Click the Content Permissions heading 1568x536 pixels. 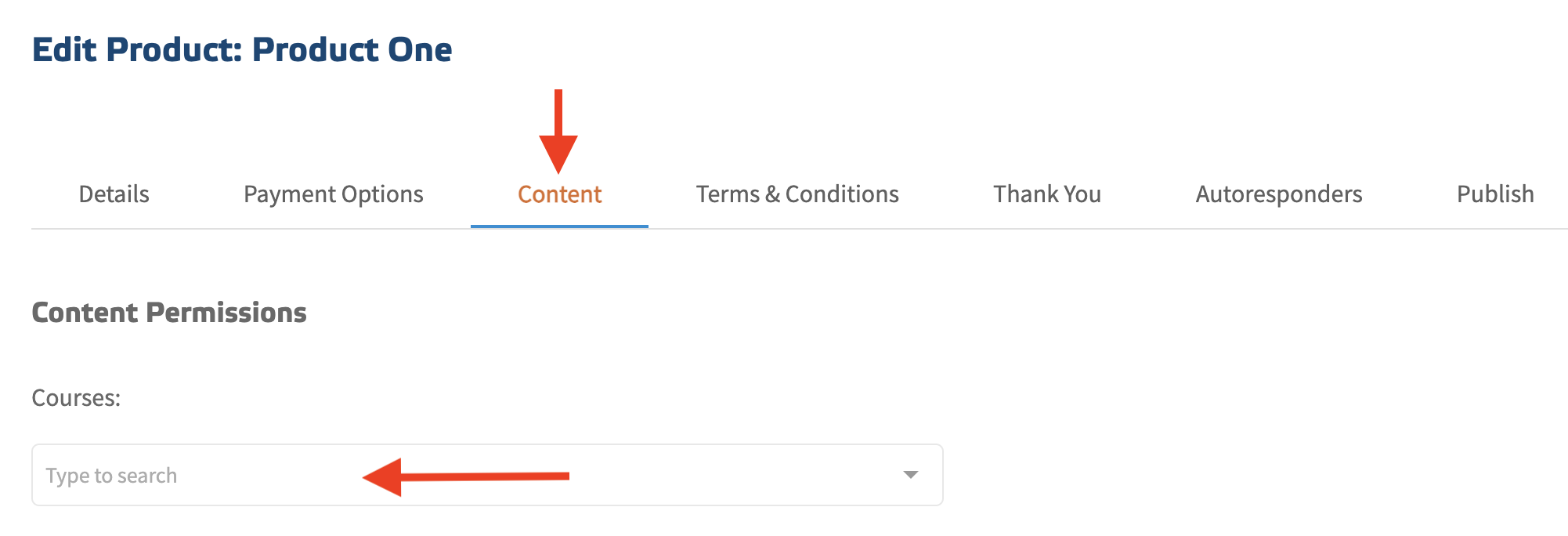(x=169, y=313)
